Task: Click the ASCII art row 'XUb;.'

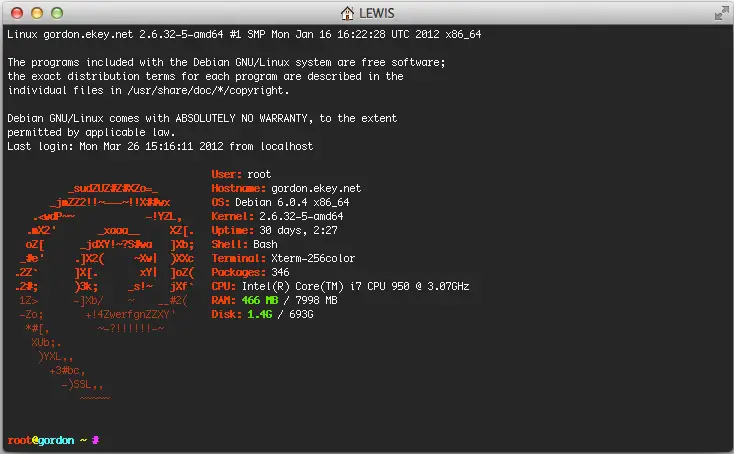Action: 46,343
